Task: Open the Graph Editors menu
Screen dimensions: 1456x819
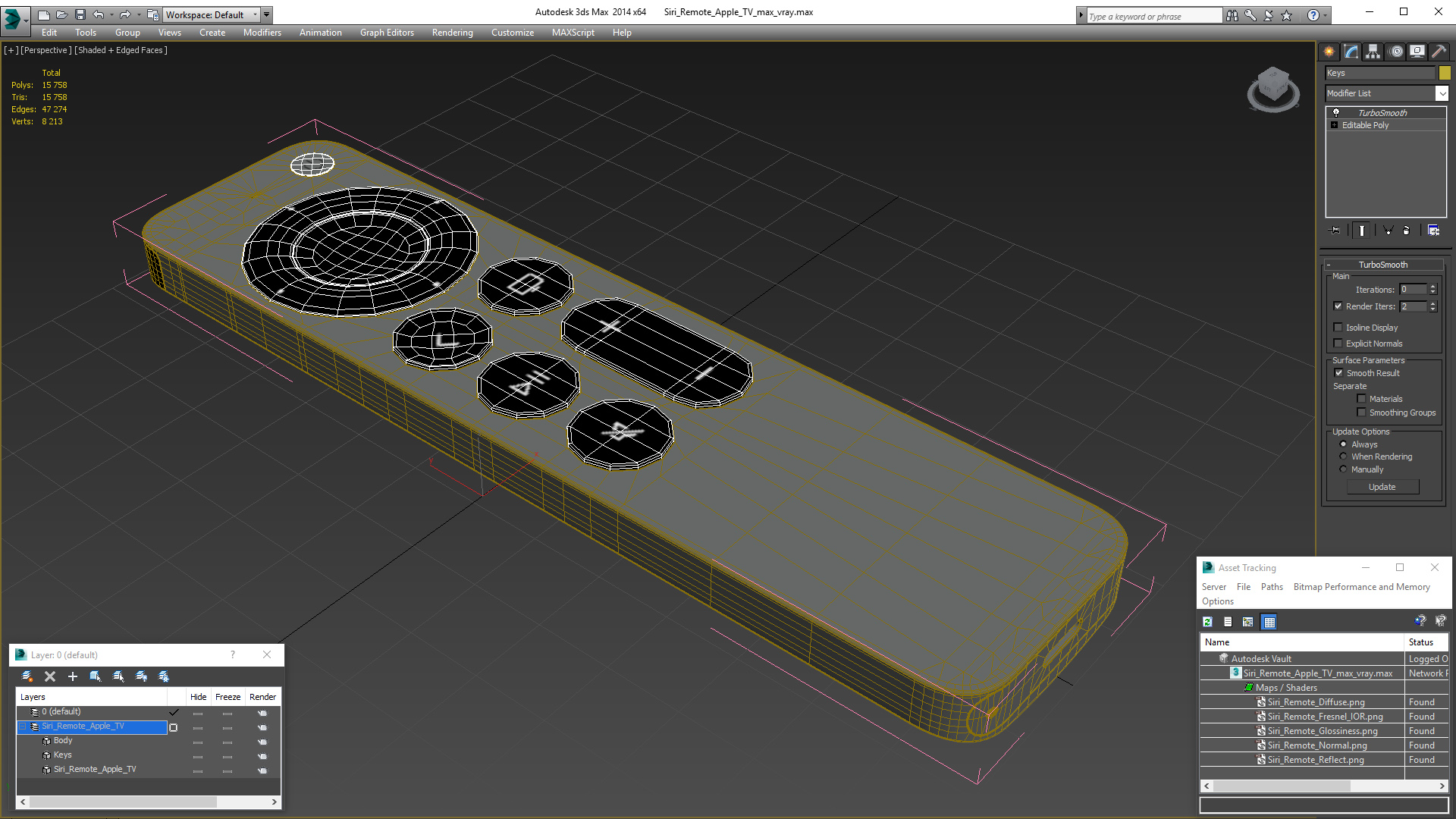Action: pyautogui.click(x=387, y=33)
